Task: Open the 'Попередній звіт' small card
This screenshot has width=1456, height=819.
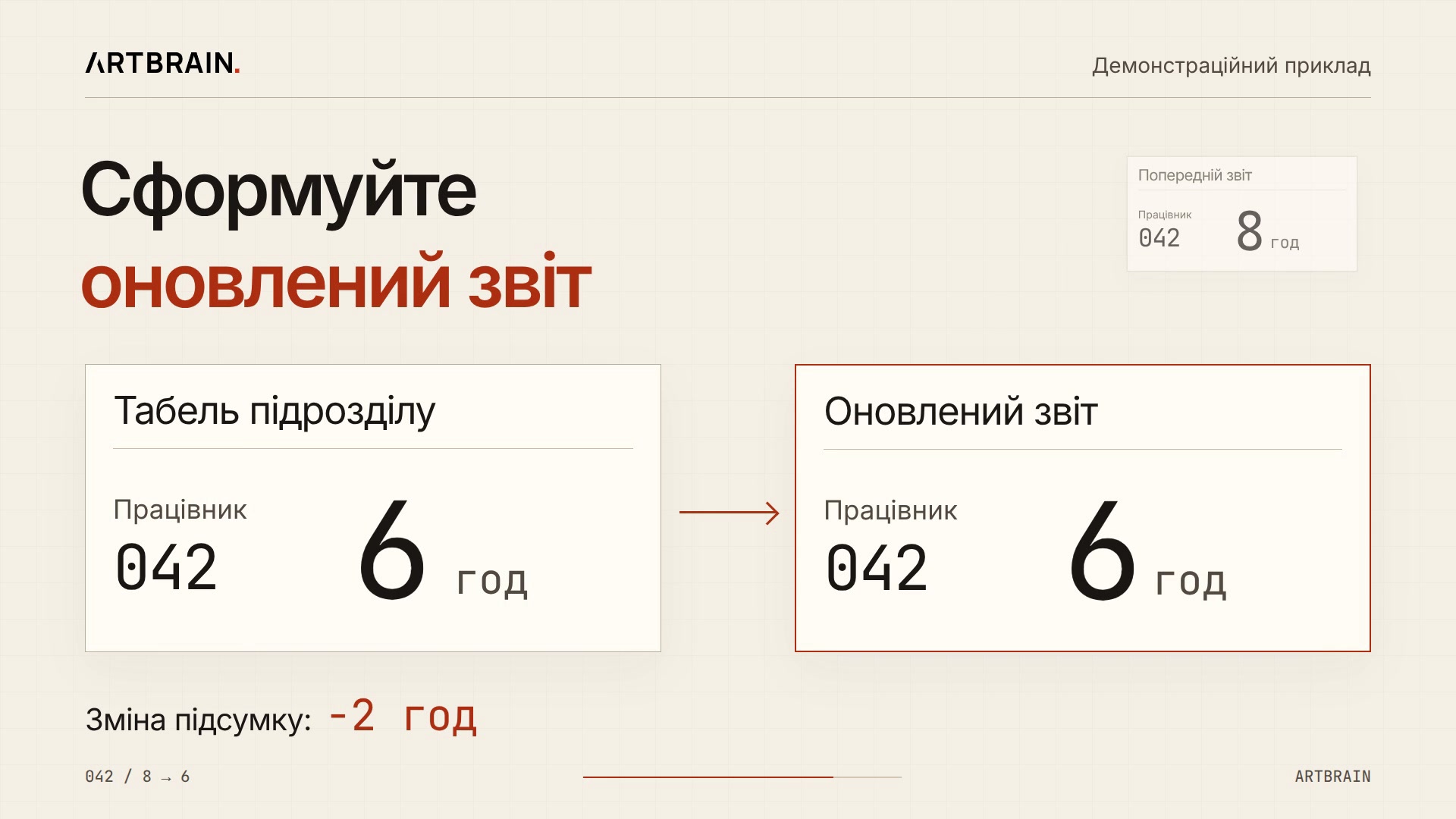Action: tap(1241, 214)
